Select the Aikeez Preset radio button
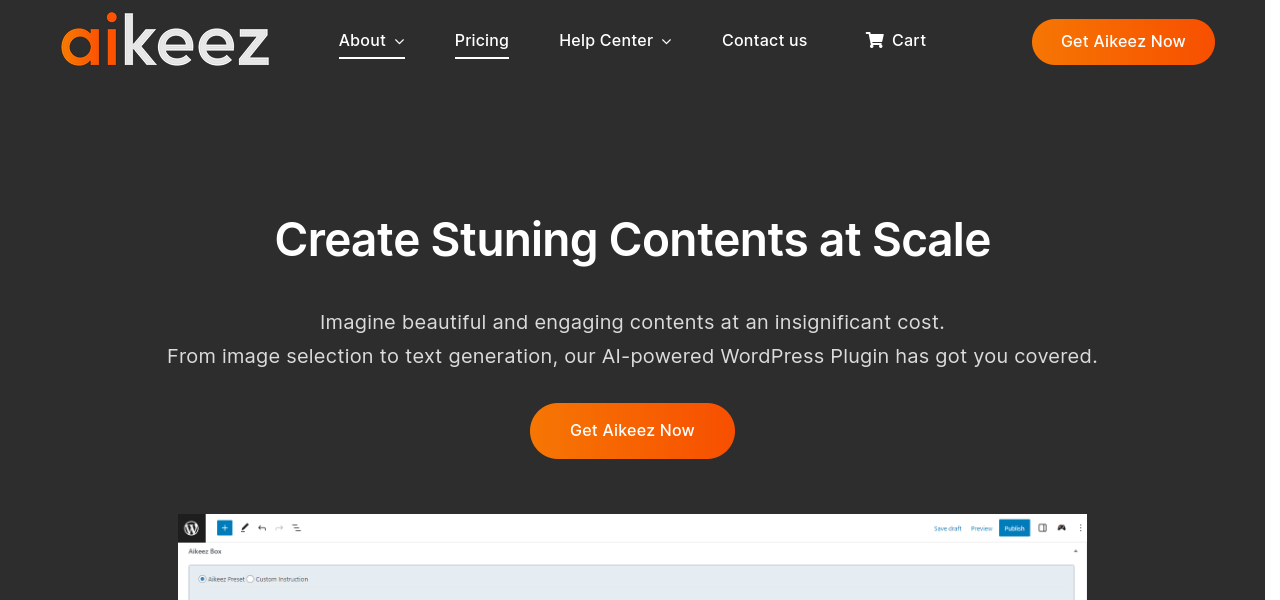Image resolution: width=1280 pixels, height=600 pixels. (202, 579)
